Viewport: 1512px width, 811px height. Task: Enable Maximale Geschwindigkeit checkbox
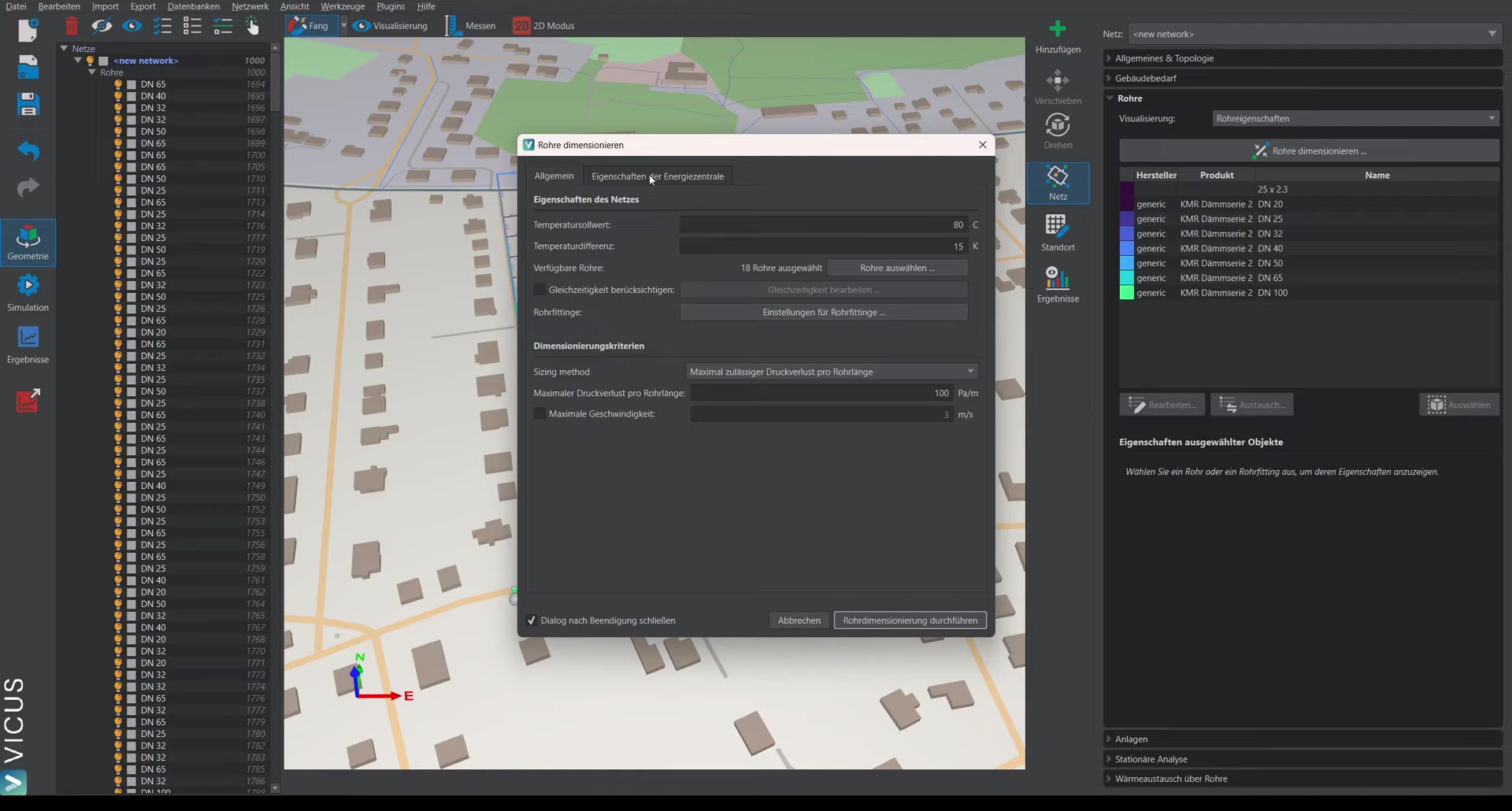(539, 413)
